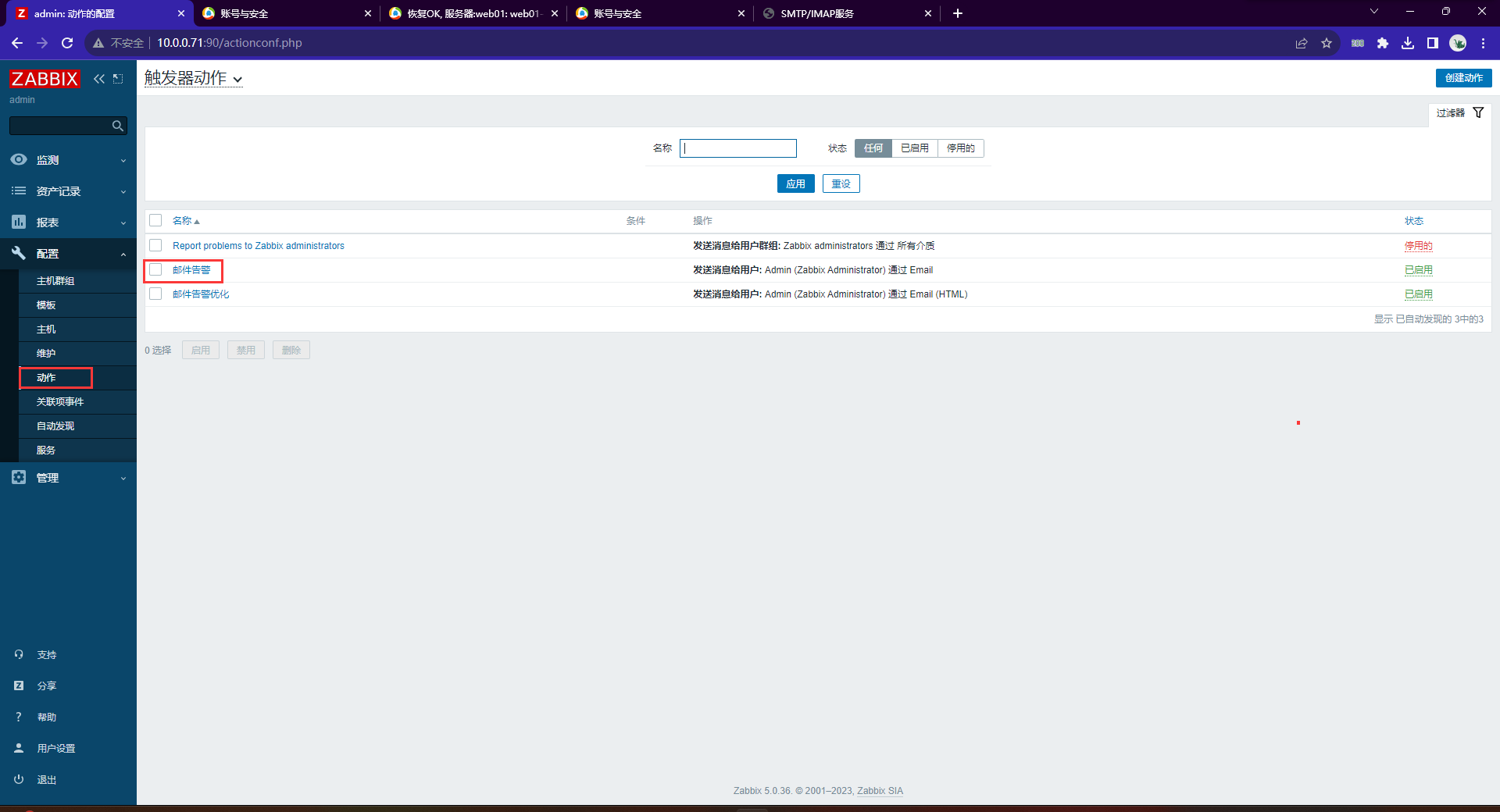Click the 应用 filter button

pos(795,183)
